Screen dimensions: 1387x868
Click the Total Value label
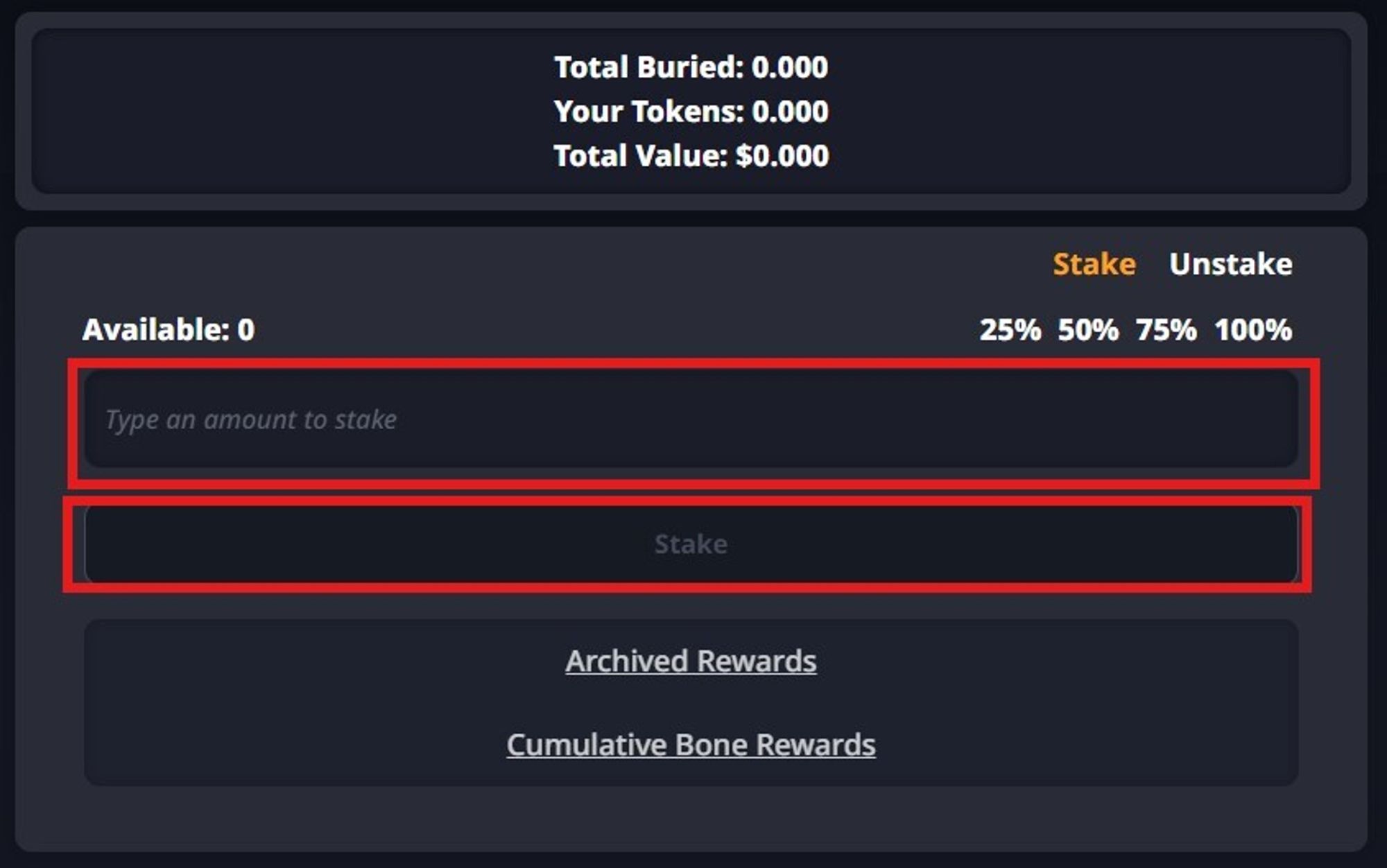pos(639,156)
